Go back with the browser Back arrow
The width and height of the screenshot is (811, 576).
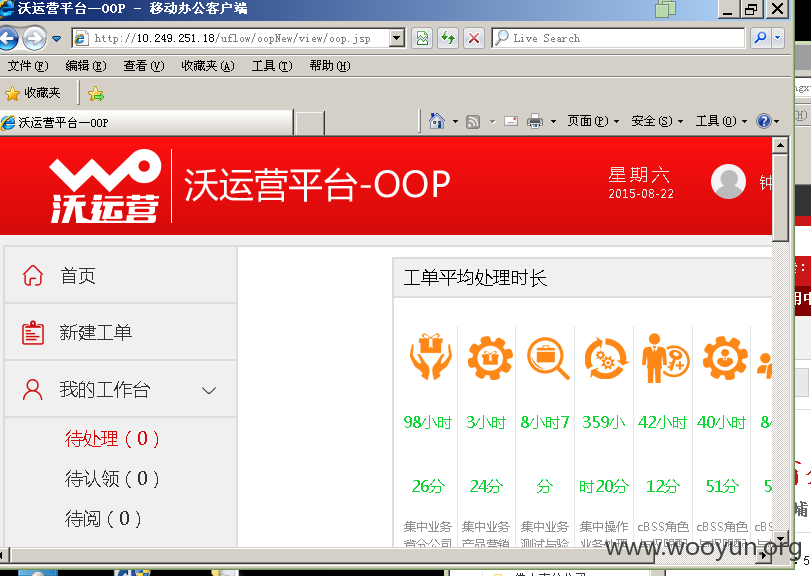click(7, 38)
